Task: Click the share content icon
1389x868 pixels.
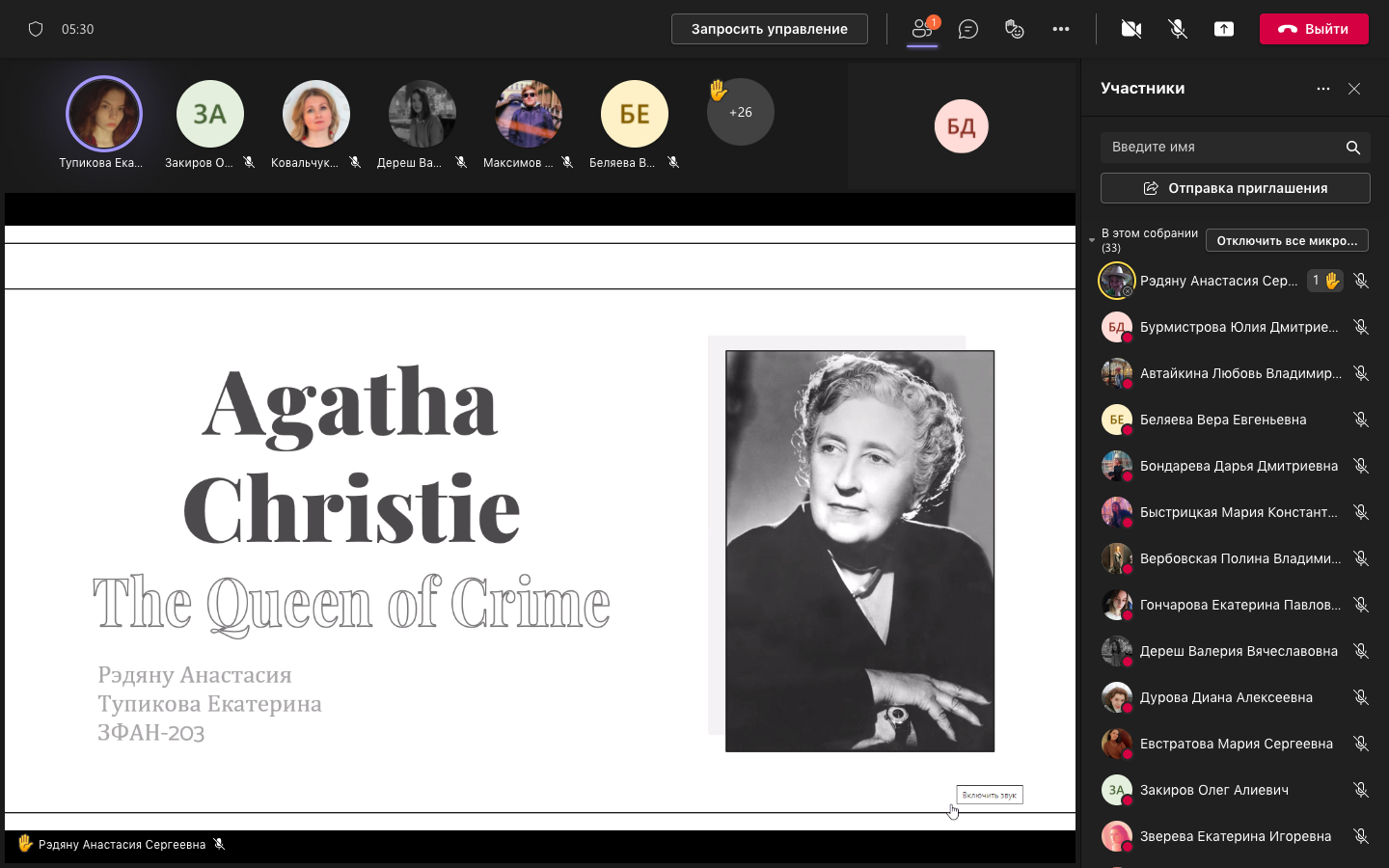Action: point(1224,29)
